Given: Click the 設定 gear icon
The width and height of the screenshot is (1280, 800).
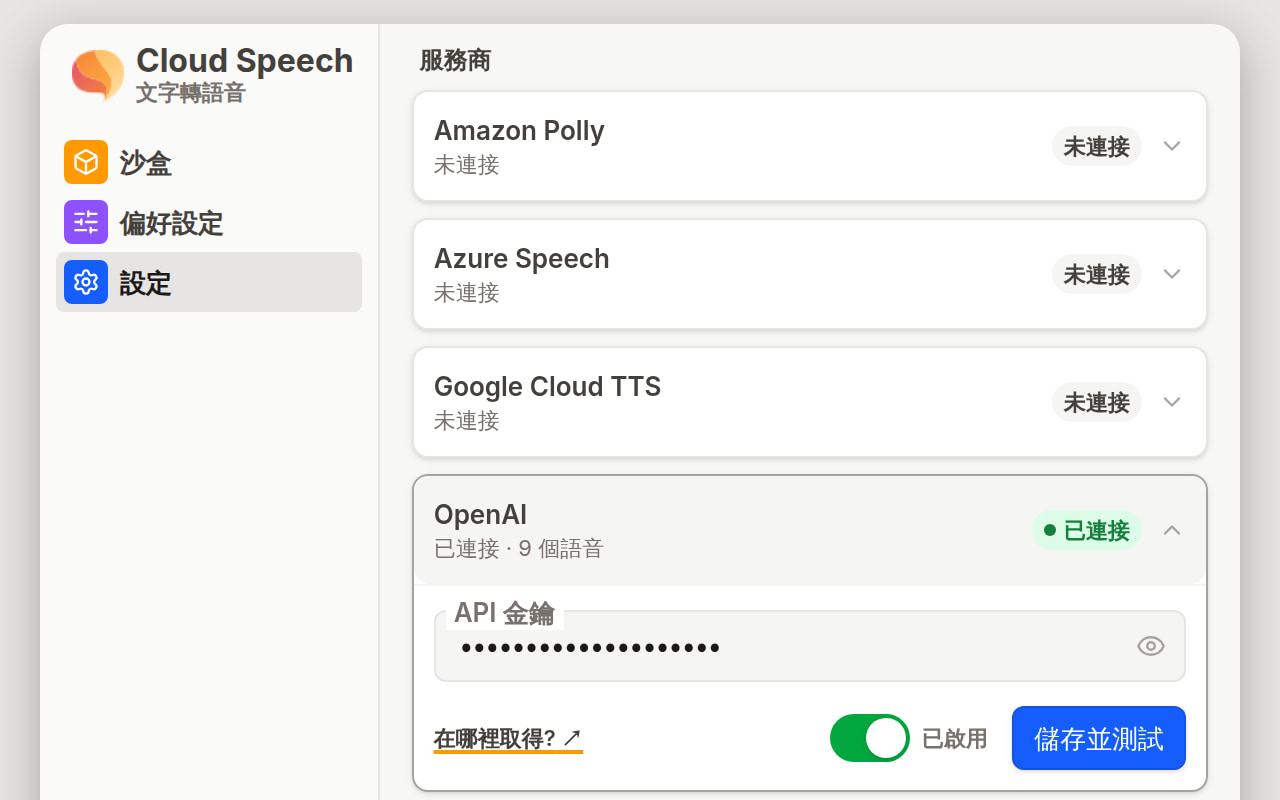Looking at the screenshot, I should point(86,282).
